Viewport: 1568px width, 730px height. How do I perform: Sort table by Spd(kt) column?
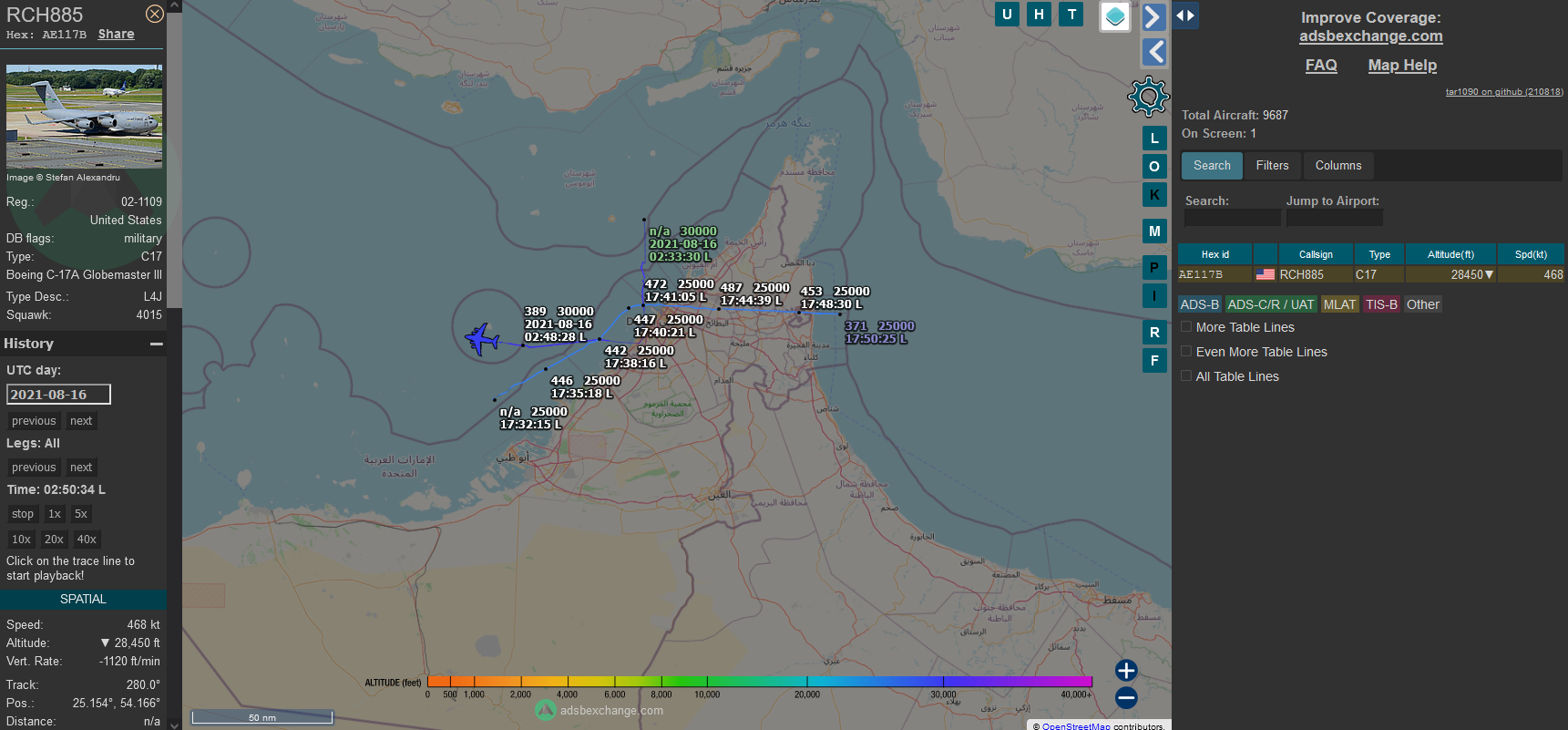[1531, 254]
